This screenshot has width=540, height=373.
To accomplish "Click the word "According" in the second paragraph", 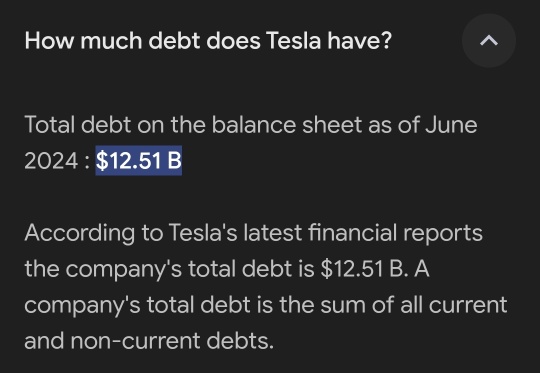I will [80, 233].
